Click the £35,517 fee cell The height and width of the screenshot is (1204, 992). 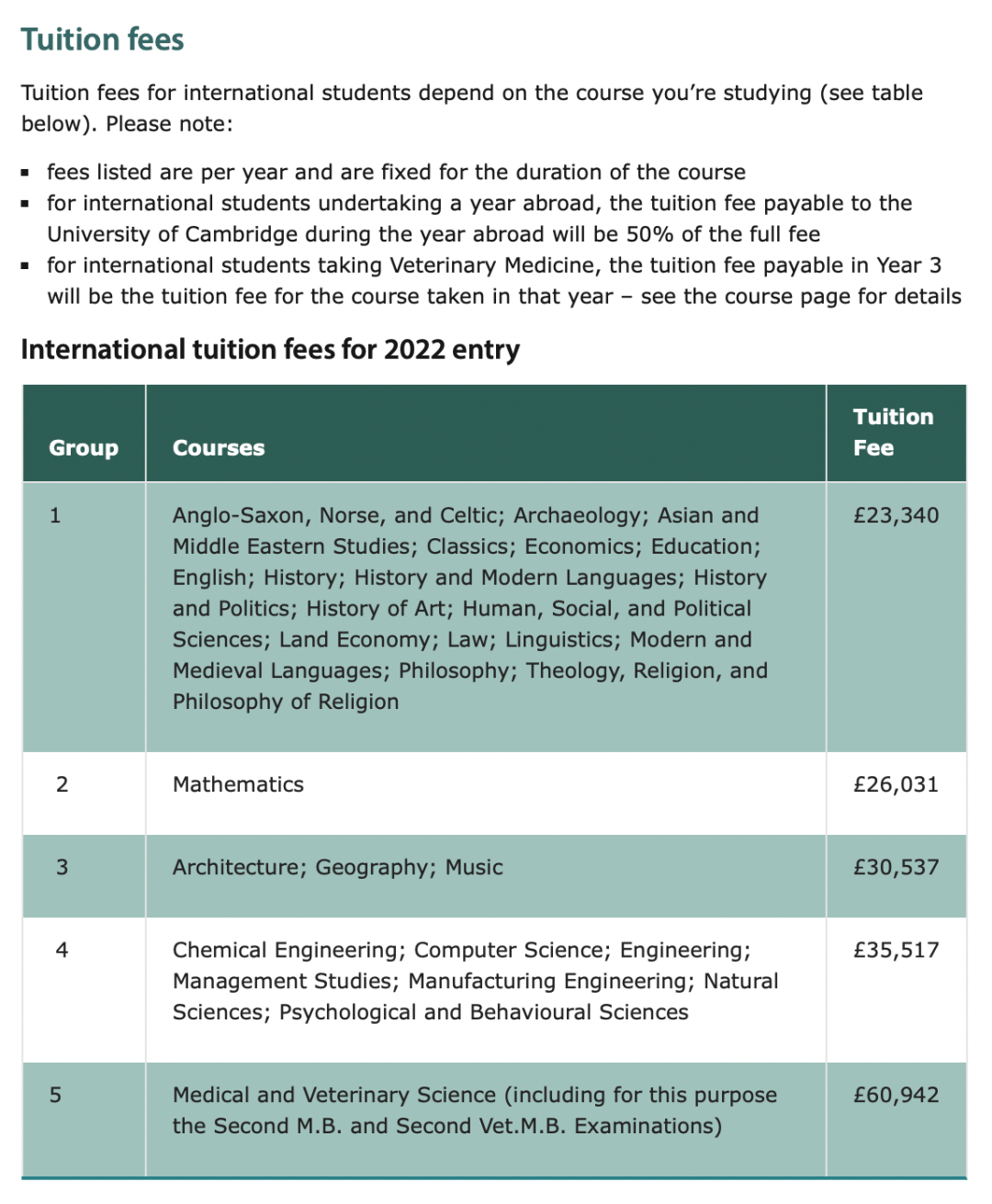coord(896,950)
